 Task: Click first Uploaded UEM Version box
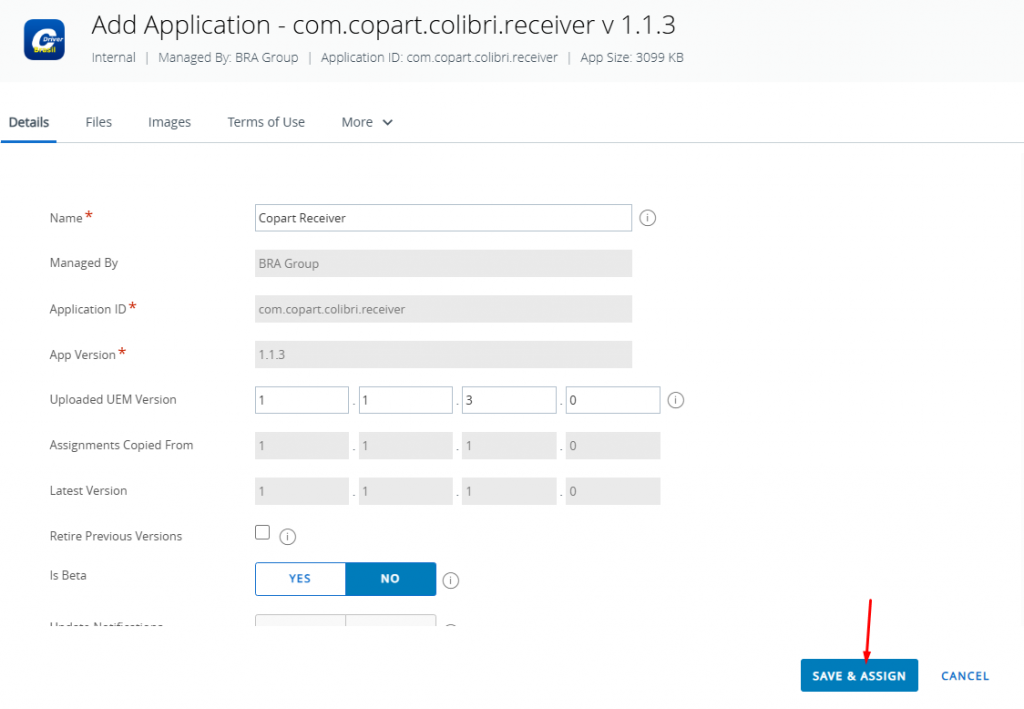(302, 400)
